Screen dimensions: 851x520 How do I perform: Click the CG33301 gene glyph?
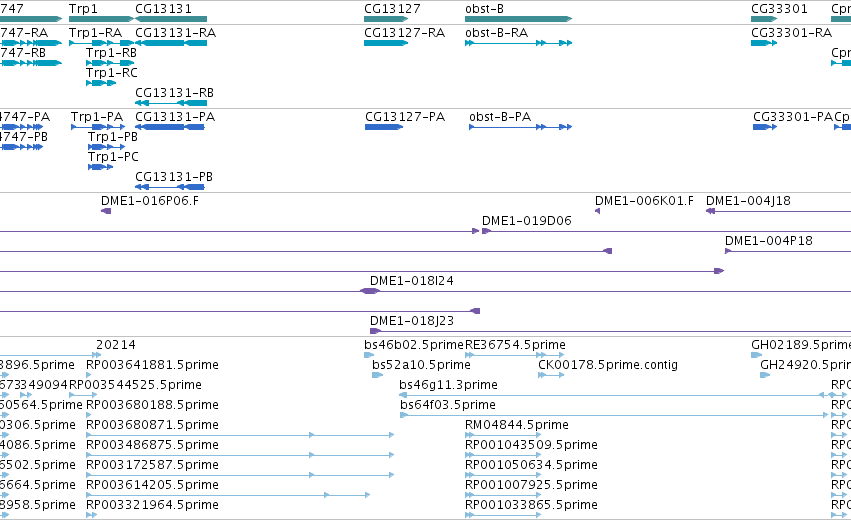764,19
